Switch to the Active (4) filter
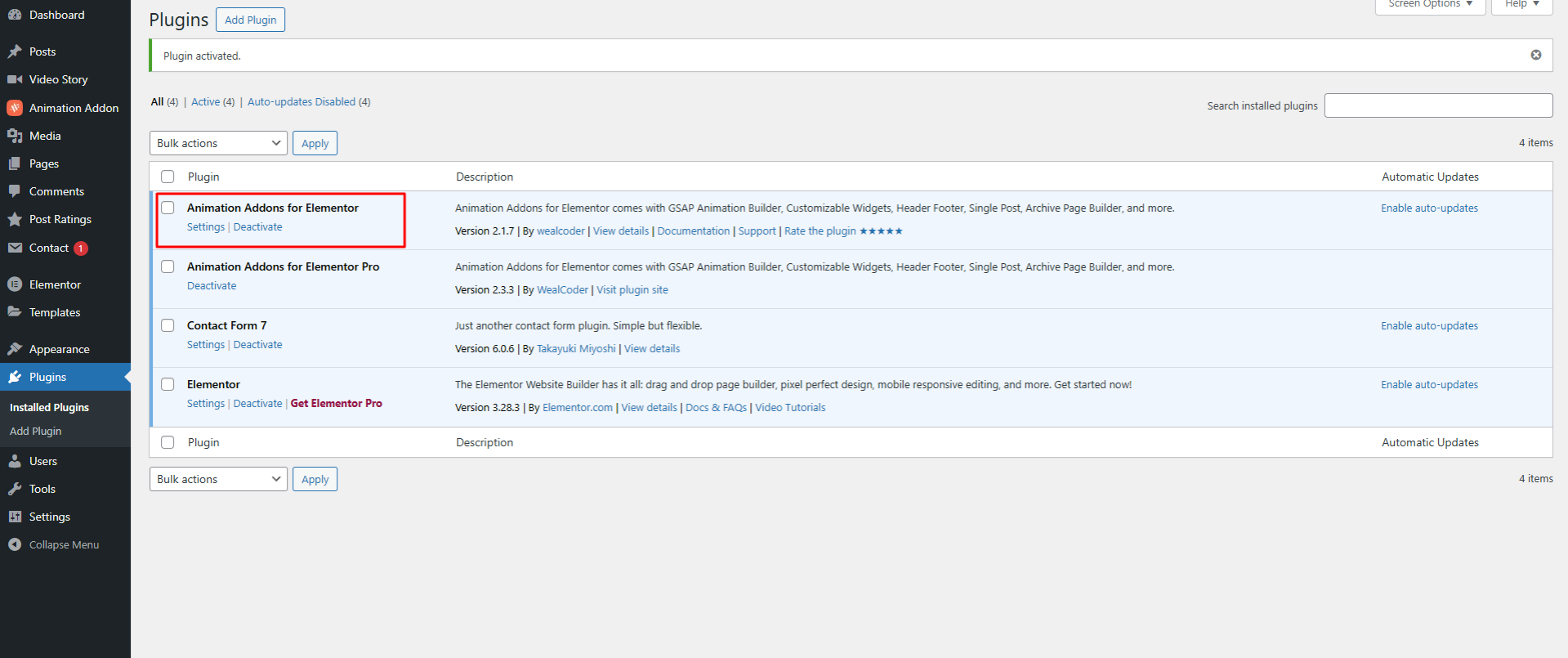 point(212,102)
